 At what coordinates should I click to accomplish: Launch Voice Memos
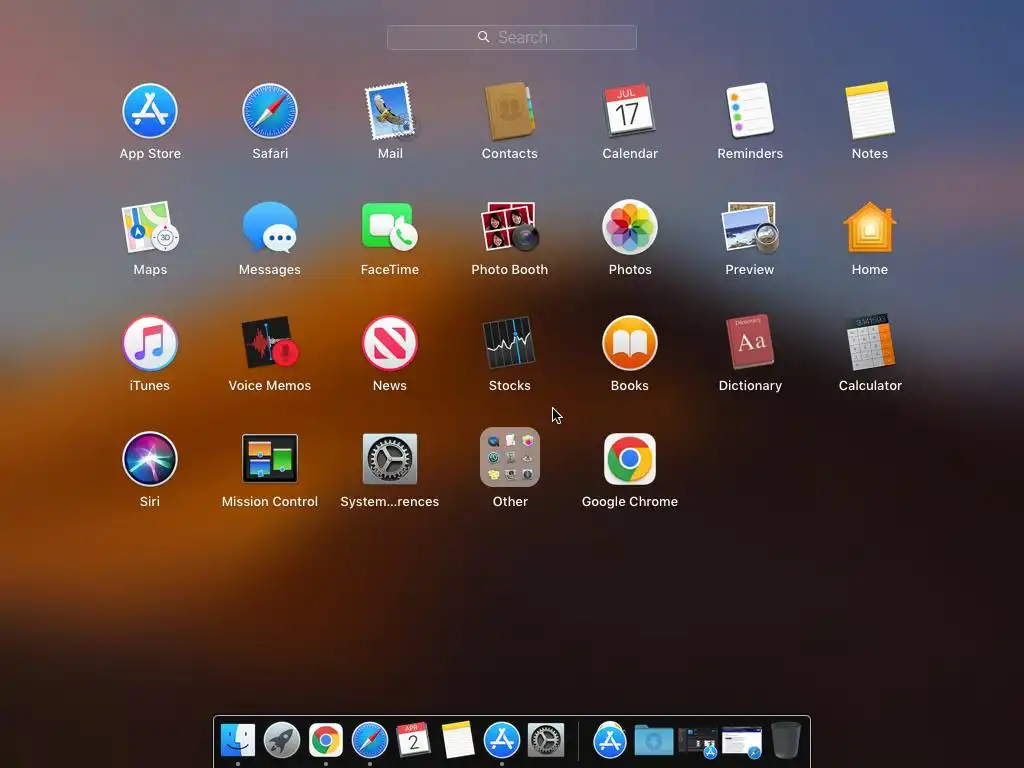click(270, 343)
